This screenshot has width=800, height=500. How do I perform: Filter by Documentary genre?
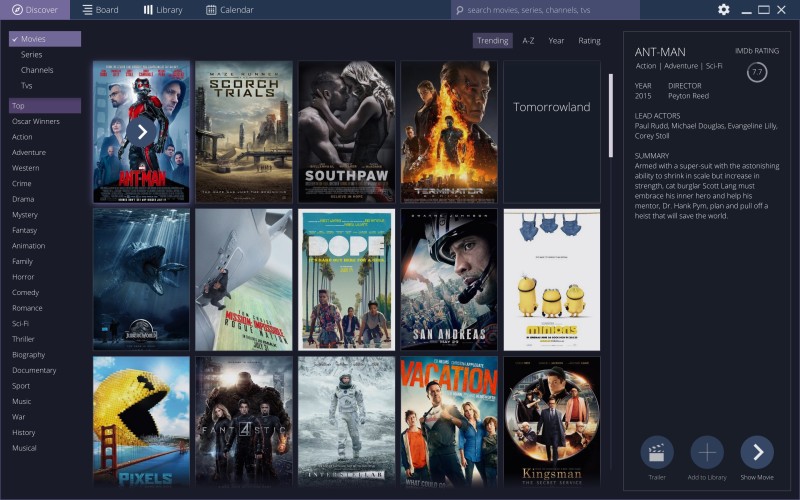point(34,370)
